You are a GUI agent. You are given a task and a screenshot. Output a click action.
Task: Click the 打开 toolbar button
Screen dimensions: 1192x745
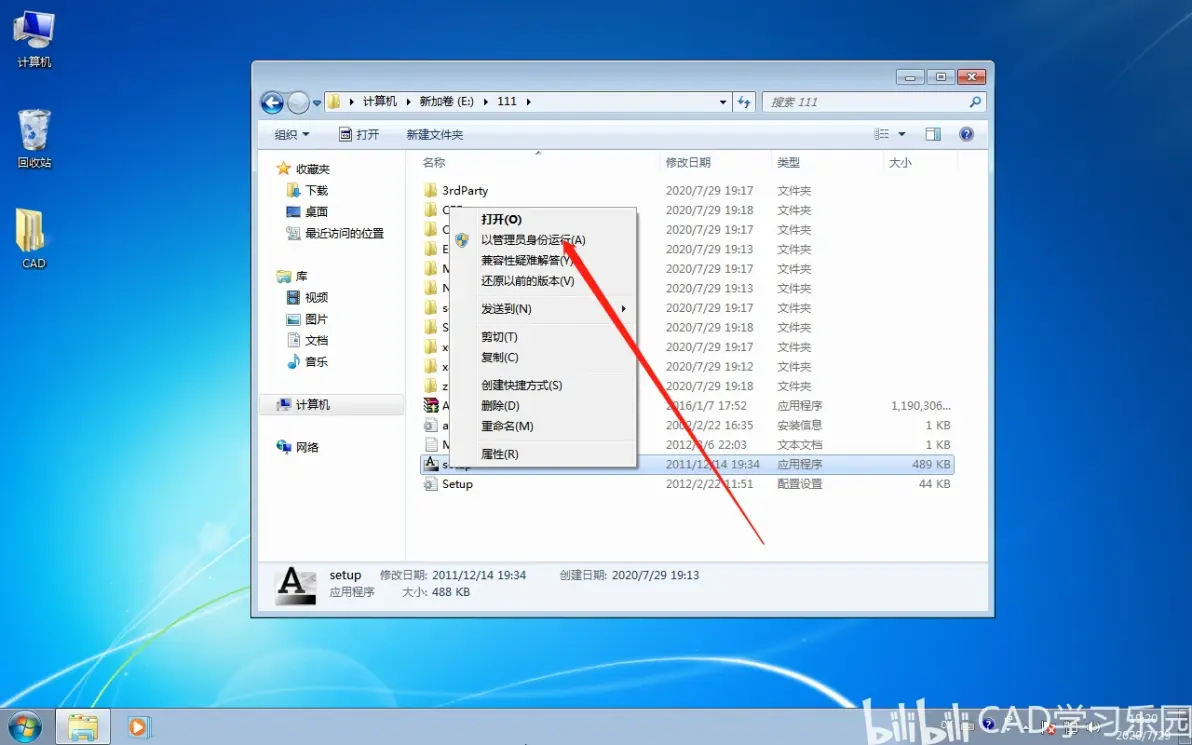click(359, 135)
